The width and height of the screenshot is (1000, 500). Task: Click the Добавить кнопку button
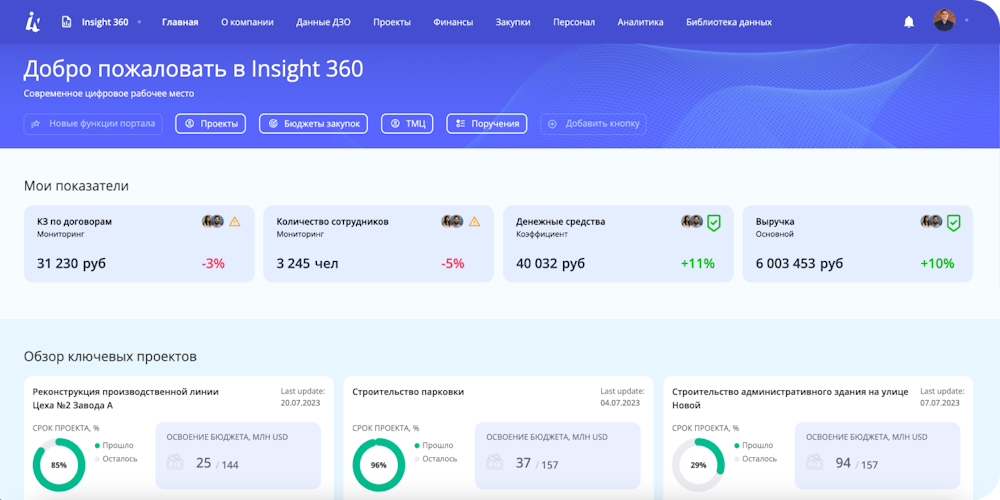point(593,124)
